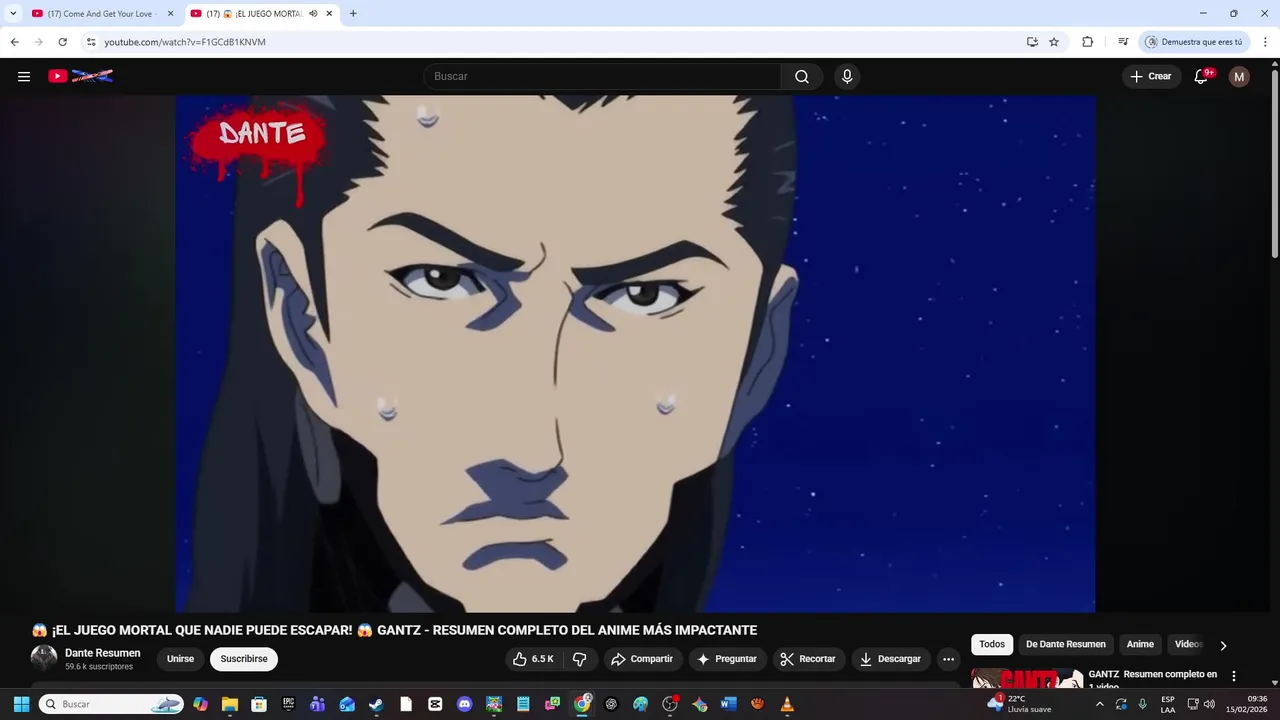This screenshot has height=720, width=1280.
Task: Open Dante Resumen channel avatar
Action: pos(44,658)
